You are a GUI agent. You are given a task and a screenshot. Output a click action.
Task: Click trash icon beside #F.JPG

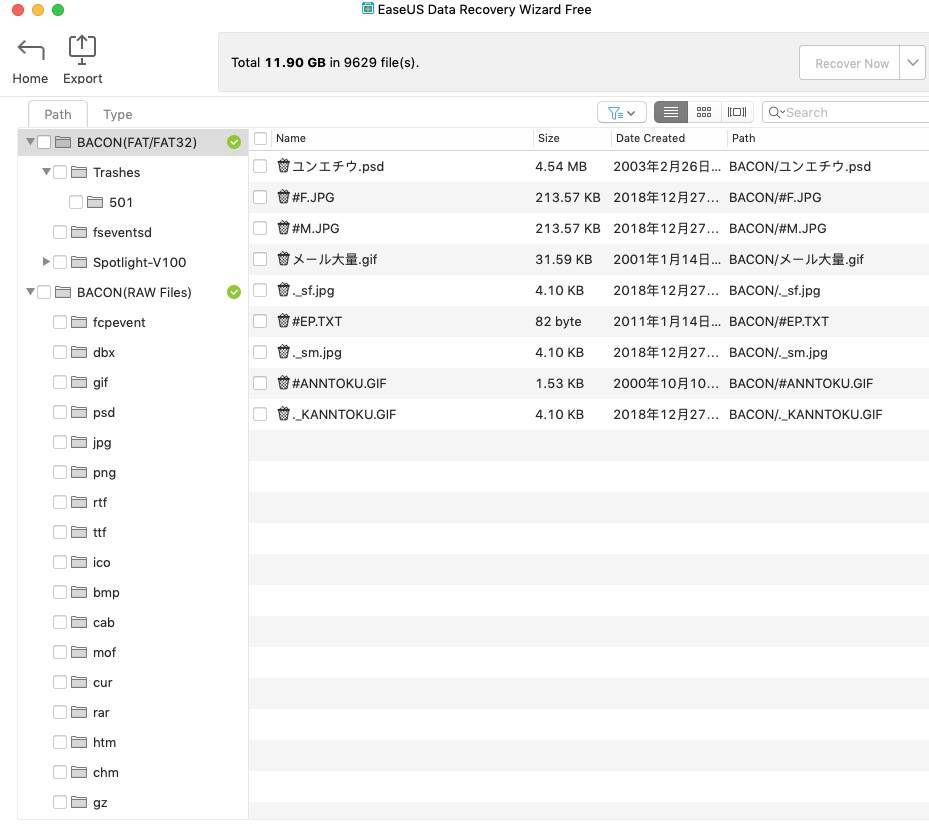pyautogui.click(x=283, y=197)
